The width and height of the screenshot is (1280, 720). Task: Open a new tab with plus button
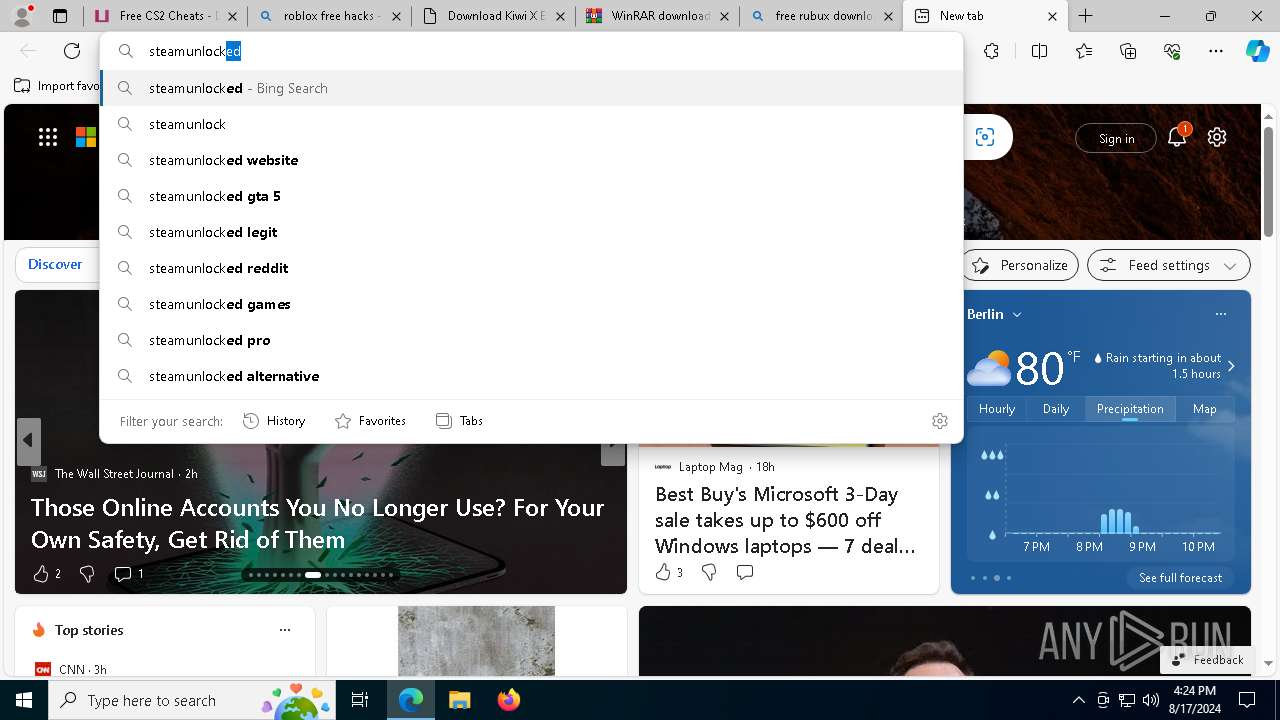click(x=1085, y=16)
